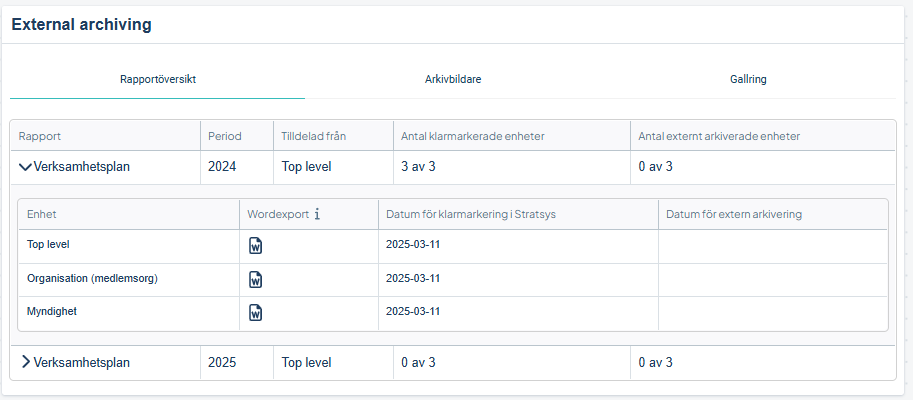The height and width of the screenshot is (400, 913).
Task: Click the Antal externt arkiverade enheter header
Action: (720, 136)
